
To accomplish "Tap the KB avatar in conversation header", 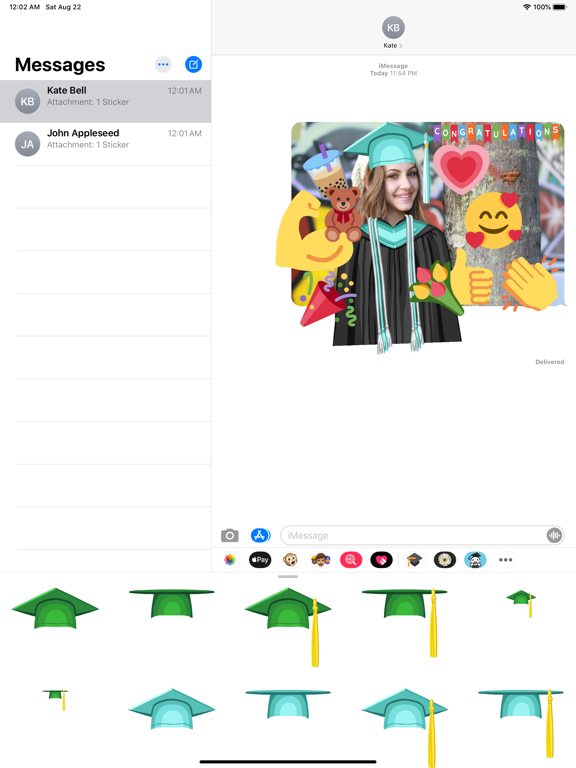I will pos(393,27).
